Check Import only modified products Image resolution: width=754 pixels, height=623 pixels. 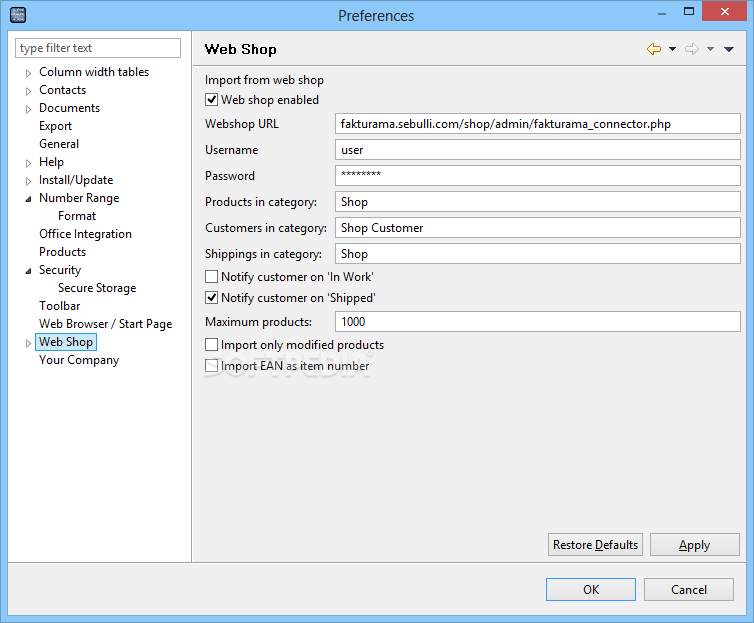[212, 345]
